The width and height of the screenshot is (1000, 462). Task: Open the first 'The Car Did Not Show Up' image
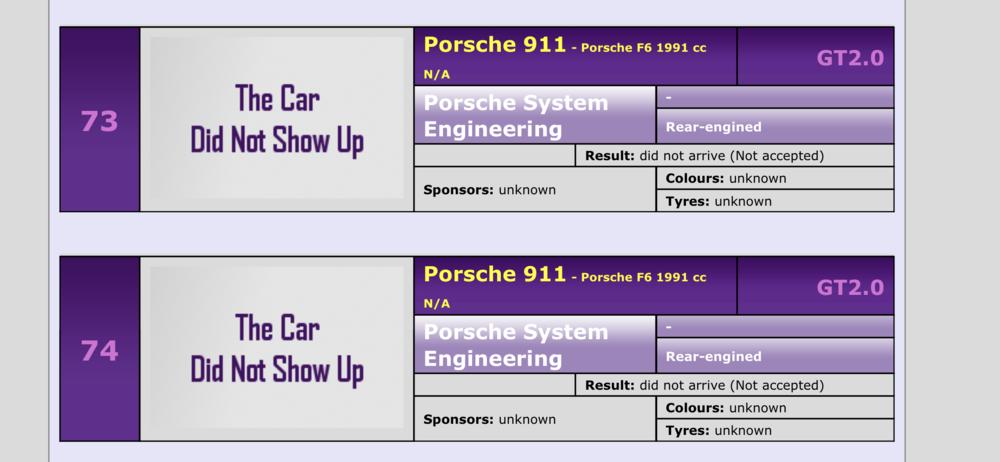pos(277,118)
